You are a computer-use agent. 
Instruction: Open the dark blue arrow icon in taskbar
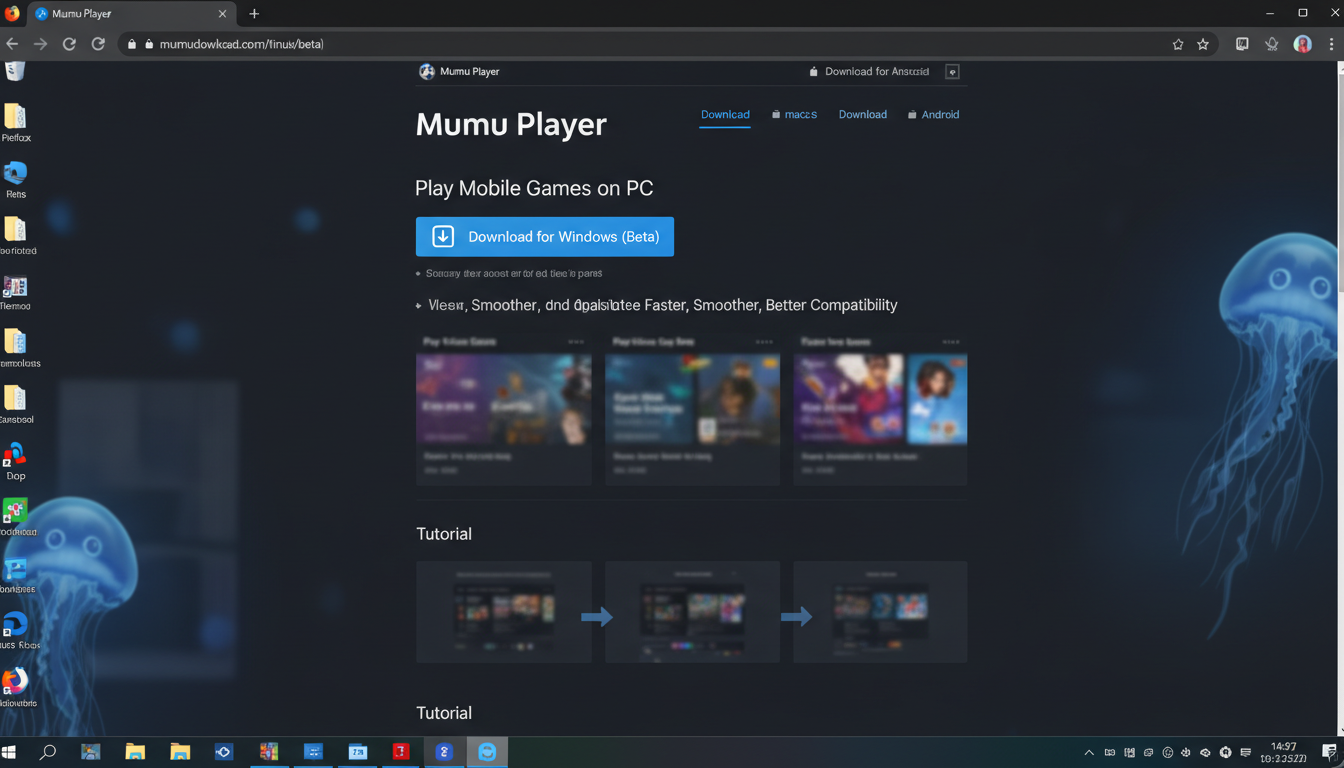pyautogui.click(x=224, y=753)
